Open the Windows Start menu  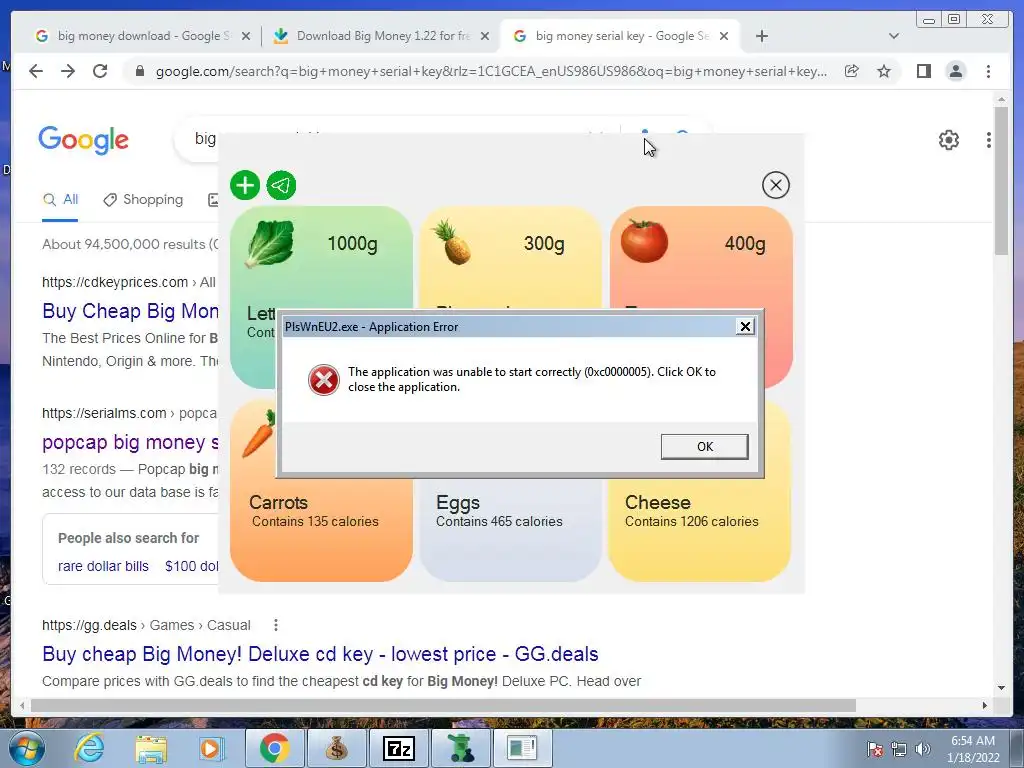(x=27, y=749)
